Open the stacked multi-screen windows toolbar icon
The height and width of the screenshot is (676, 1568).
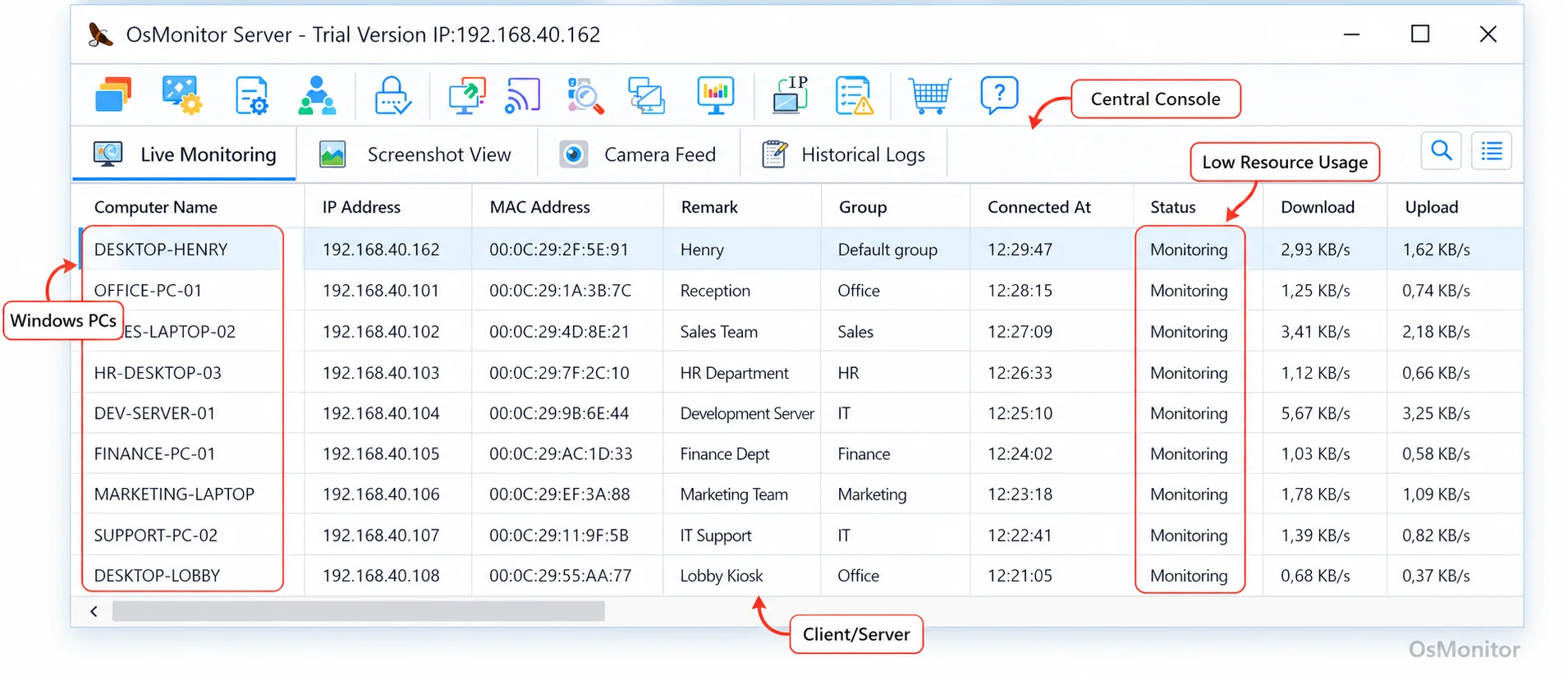tap(113, 95)
